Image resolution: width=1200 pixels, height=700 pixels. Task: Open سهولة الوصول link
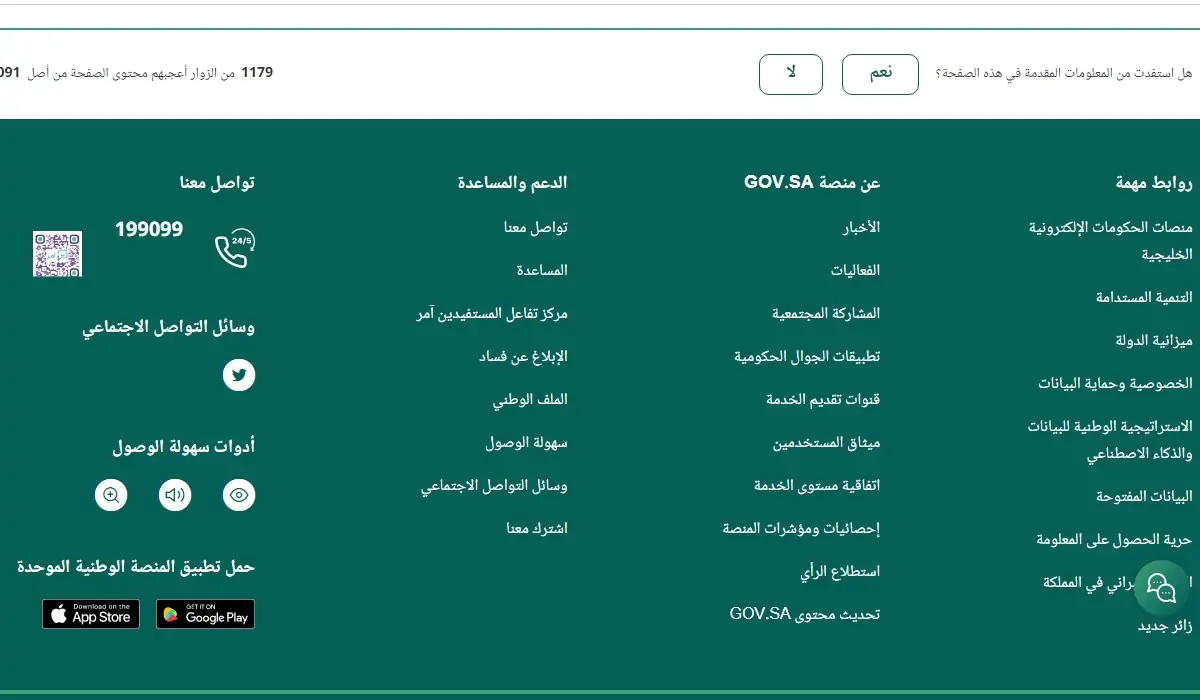click(527, 442)
